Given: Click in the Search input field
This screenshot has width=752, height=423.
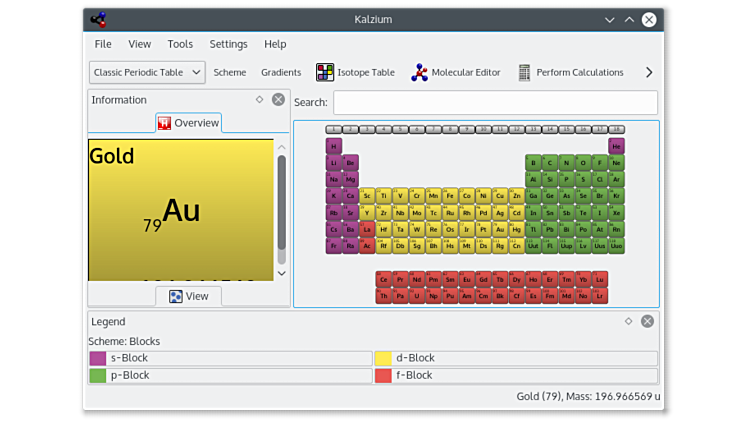Looking at the screenshot, I should pyautogui.click(x=495, y=102).
